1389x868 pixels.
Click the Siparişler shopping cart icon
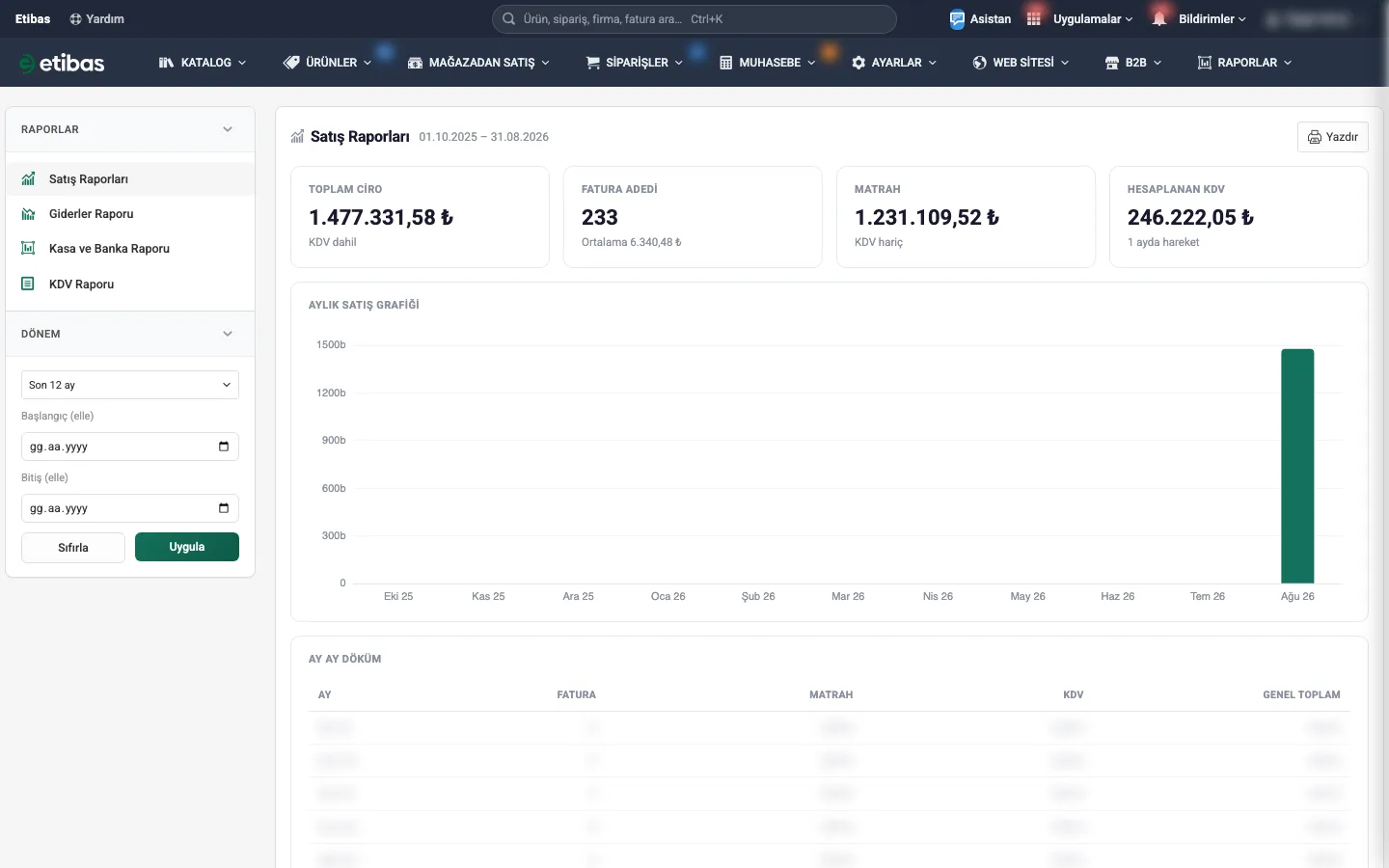pos(593,63)
